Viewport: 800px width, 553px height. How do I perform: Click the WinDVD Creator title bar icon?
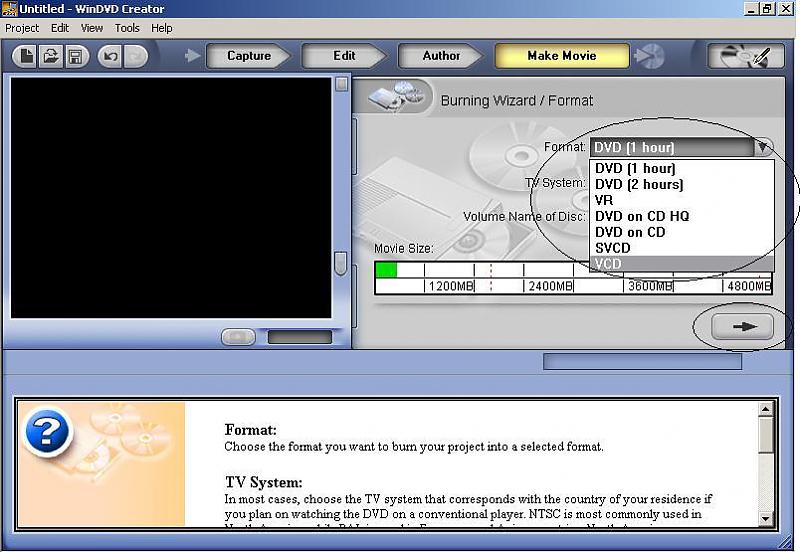(x=9, y=9)
